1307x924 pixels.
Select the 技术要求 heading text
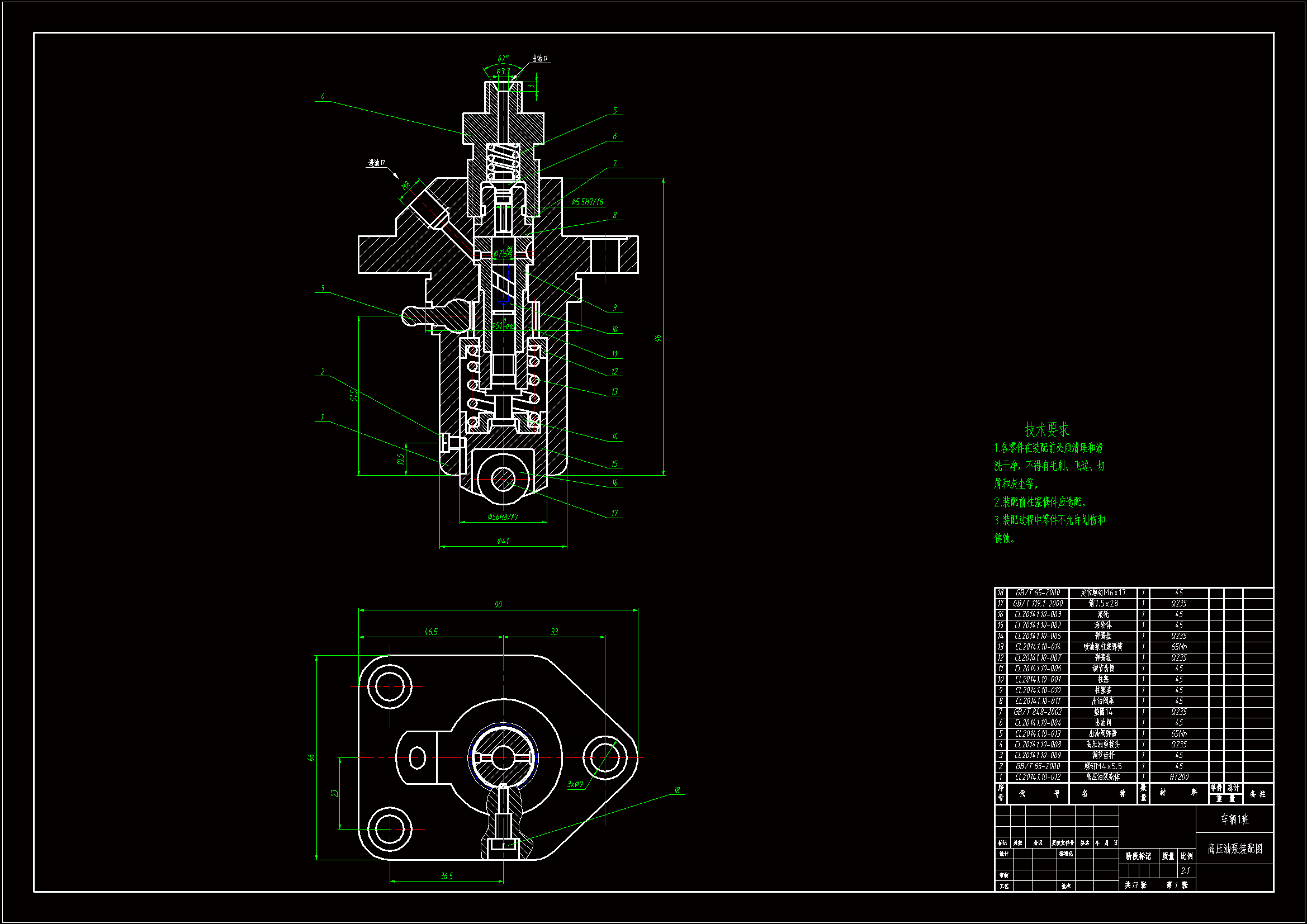1046,429
